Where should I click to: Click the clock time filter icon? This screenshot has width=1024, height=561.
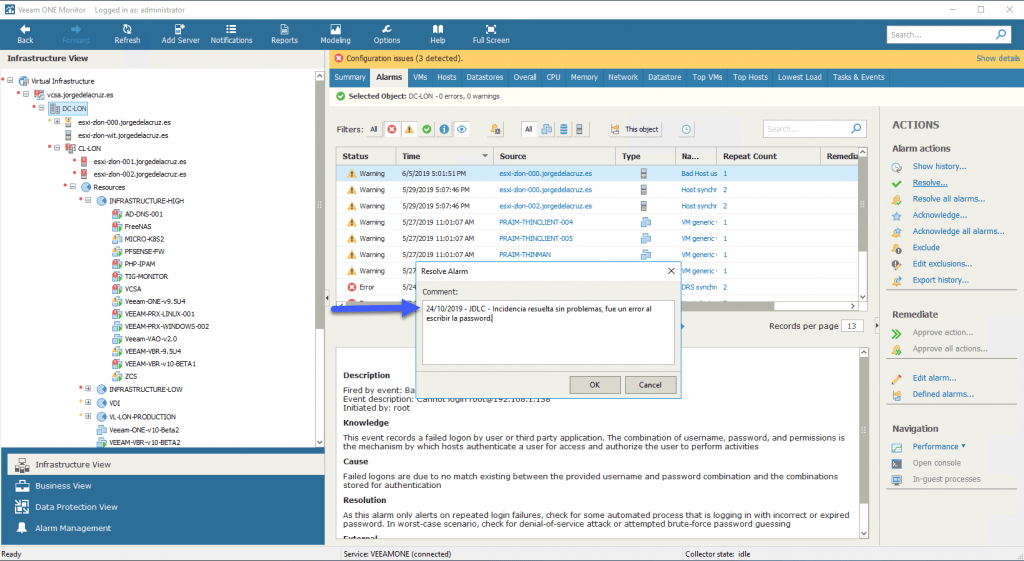pos(686,129)
